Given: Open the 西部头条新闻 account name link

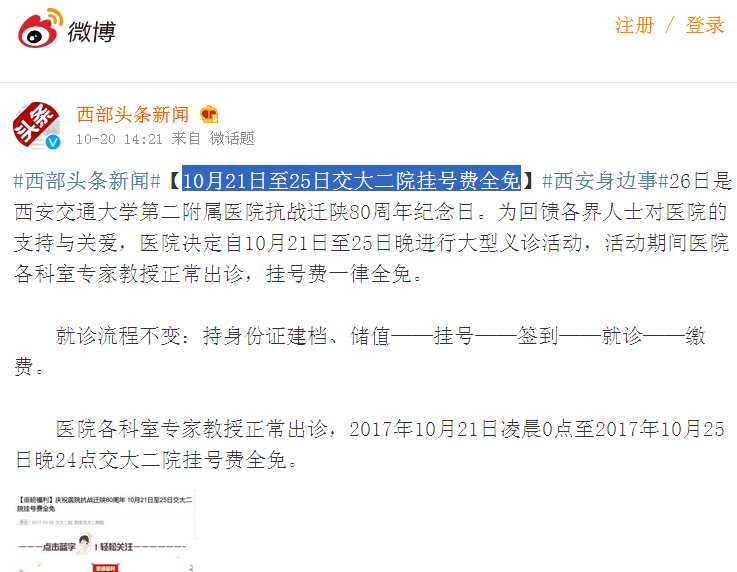Looking at the screenshot, I should click(x=133, y=115).
